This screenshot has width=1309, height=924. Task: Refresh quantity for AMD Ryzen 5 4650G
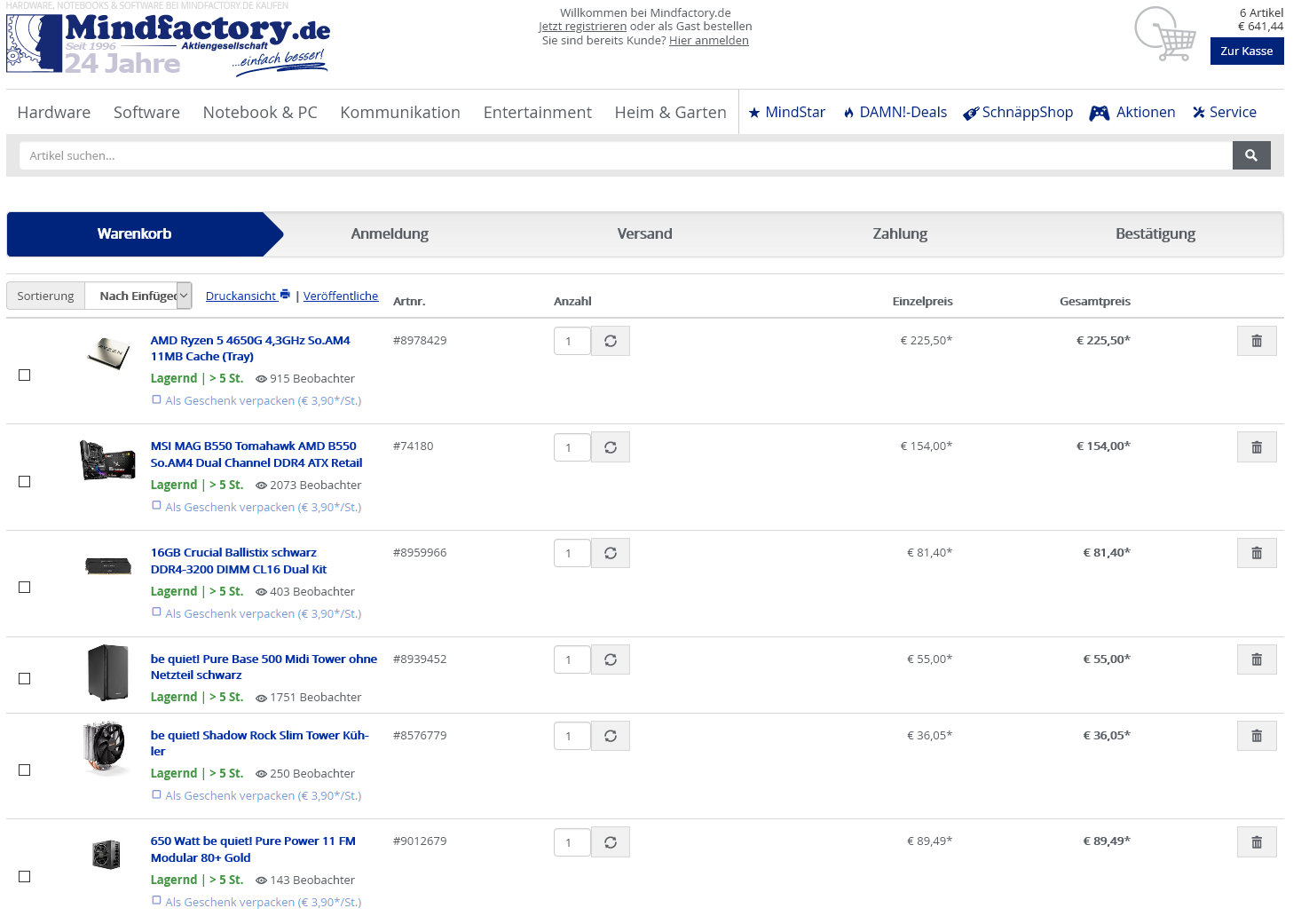[611, 341]
